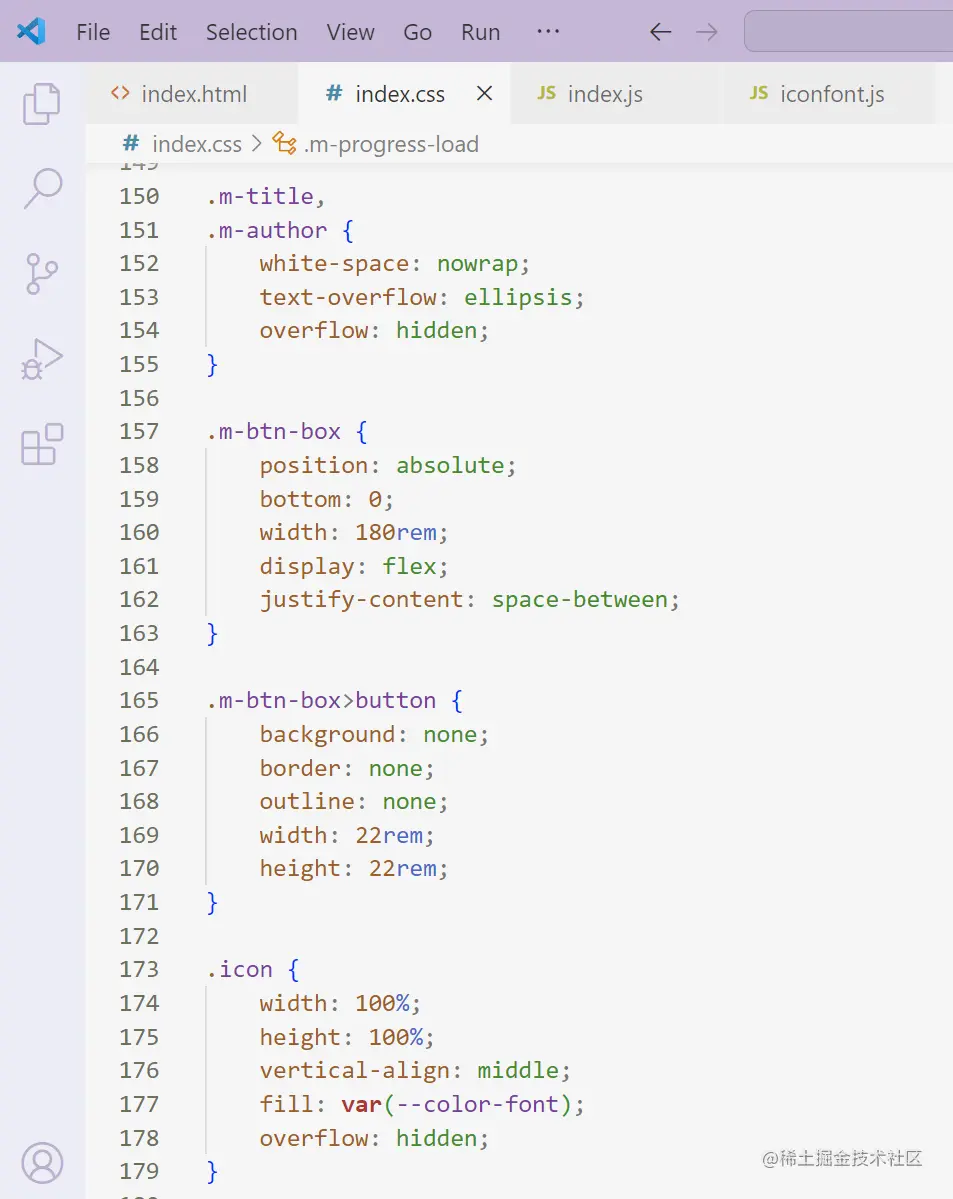Click "width: 180rem;" declaration
This screenshot has width=953, height=1199.
353,532
